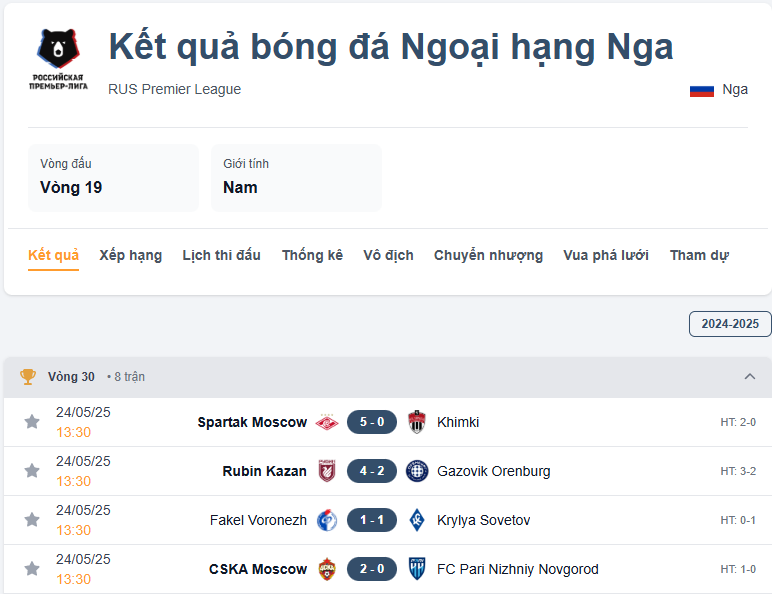This screenshot has height=594, width=772.
Task: Open the Vòng đấu round selector
Action: (113, 177)
